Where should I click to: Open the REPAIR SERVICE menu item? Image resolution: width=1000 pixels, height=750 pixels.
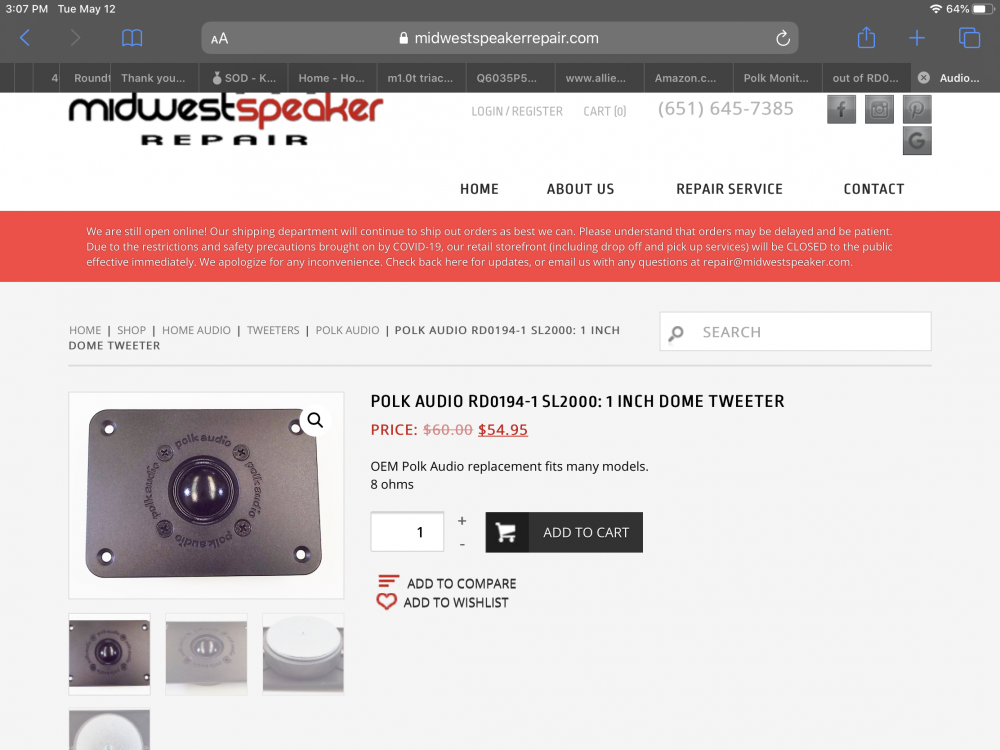[729, 189]
